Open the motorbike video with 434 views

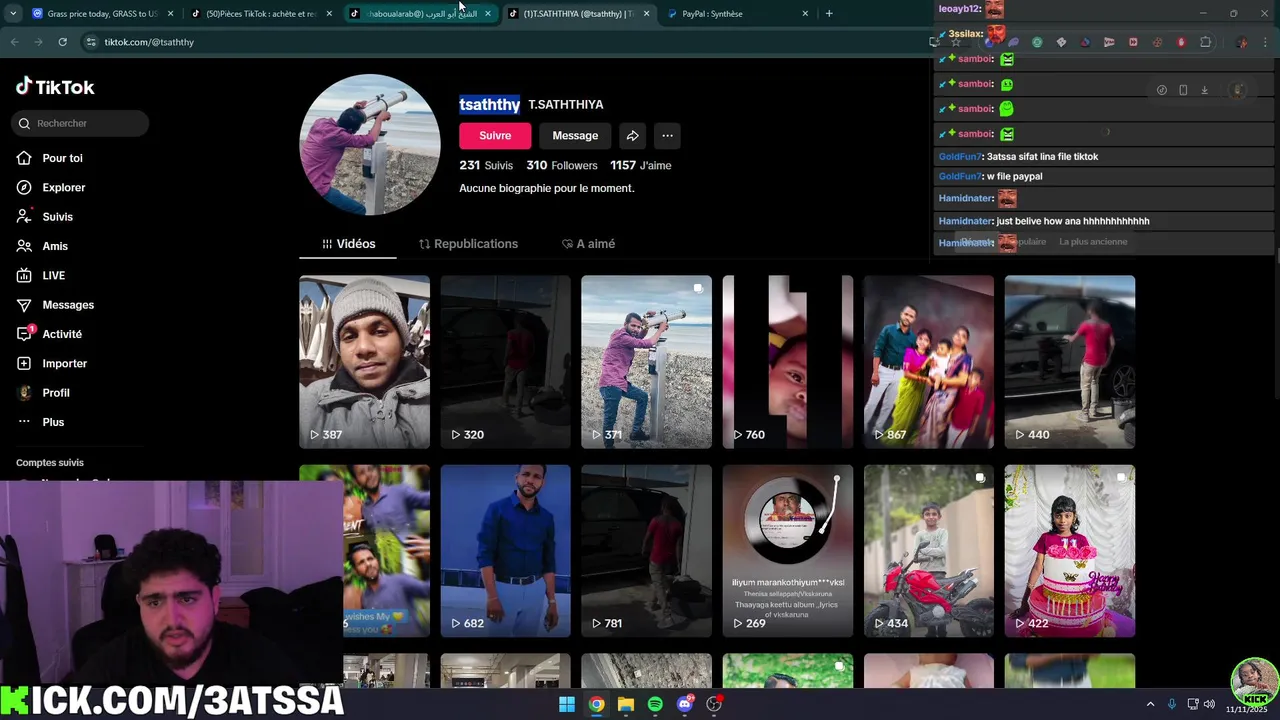tap(929, 551)
